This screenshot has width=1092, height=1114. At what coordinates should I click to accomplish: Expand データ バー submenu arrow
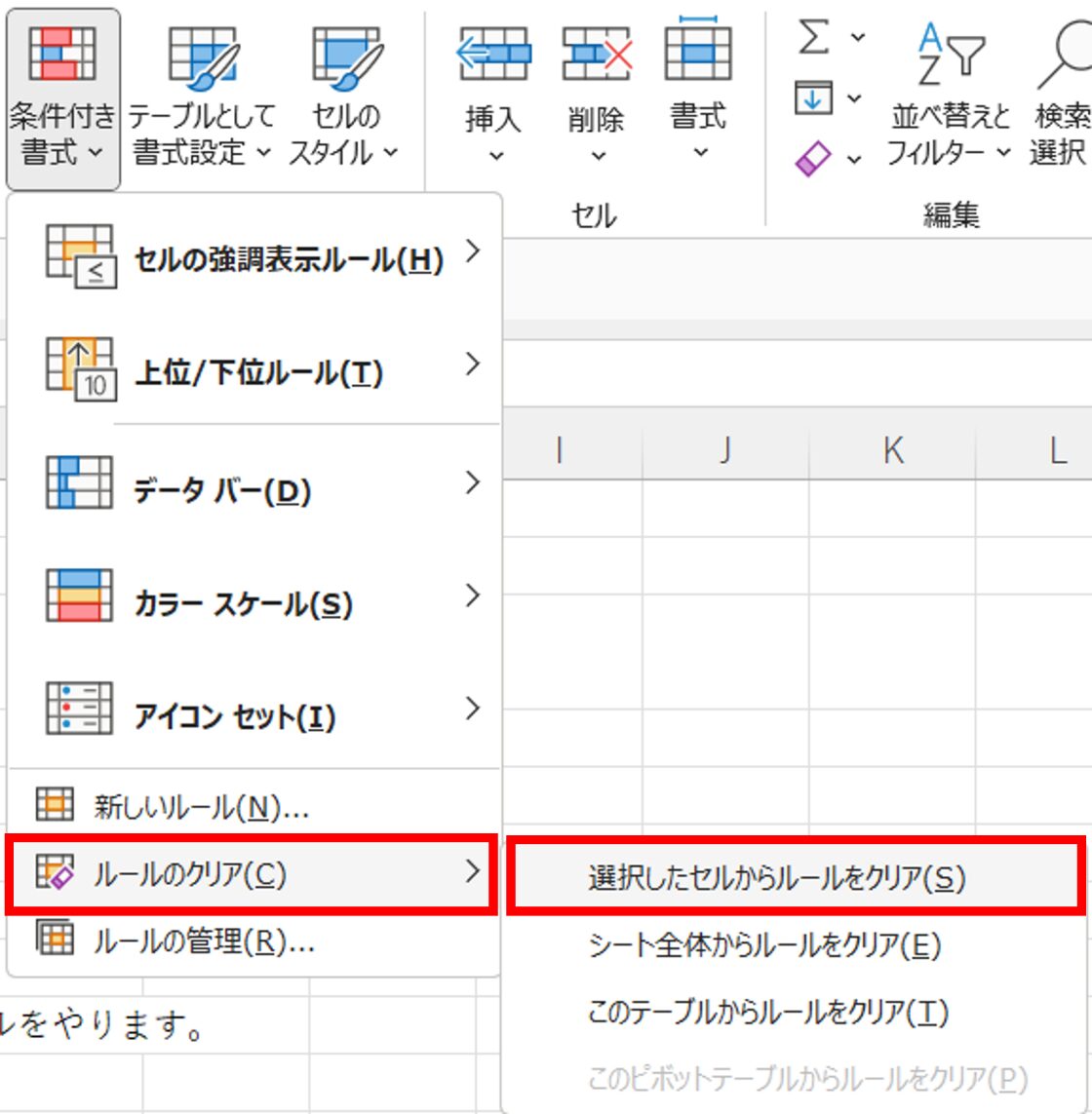(x=473, y=482)
